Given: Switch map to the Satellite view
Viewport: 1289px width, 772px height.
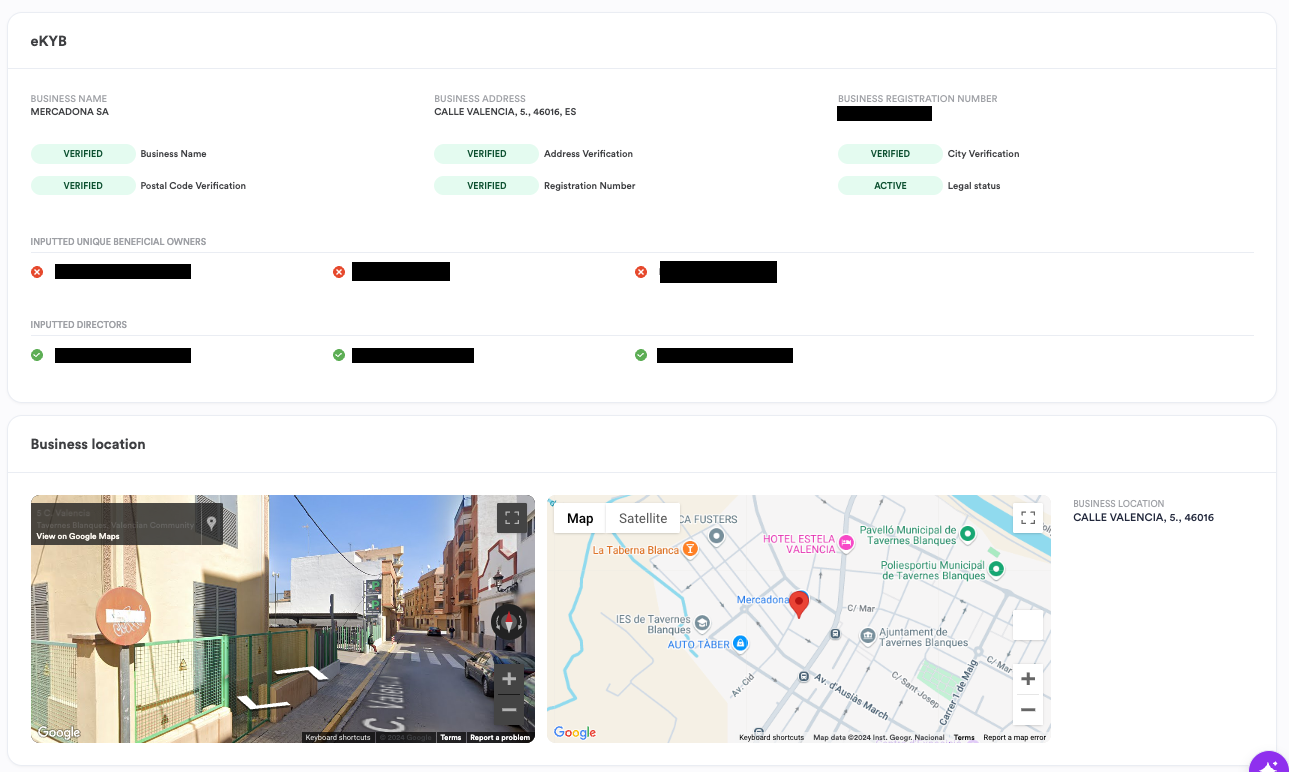Looking at the screenshot, I should coord(643,518).
